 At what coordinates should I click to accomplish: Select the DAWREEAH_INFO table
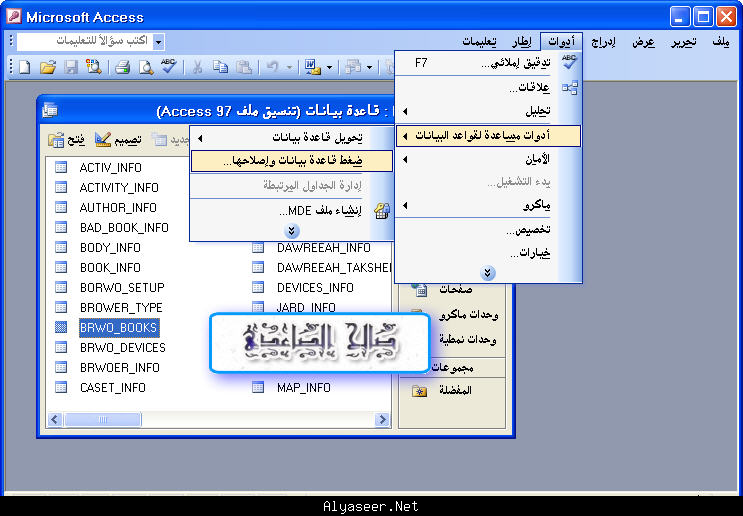(x=324, y=247)
